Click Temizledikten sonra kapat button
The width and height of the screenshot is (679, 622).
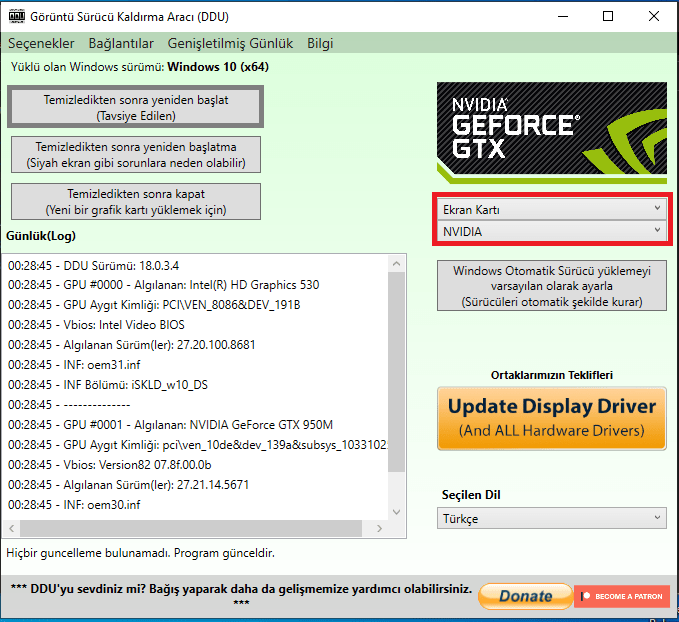click(x=136, y=201)
